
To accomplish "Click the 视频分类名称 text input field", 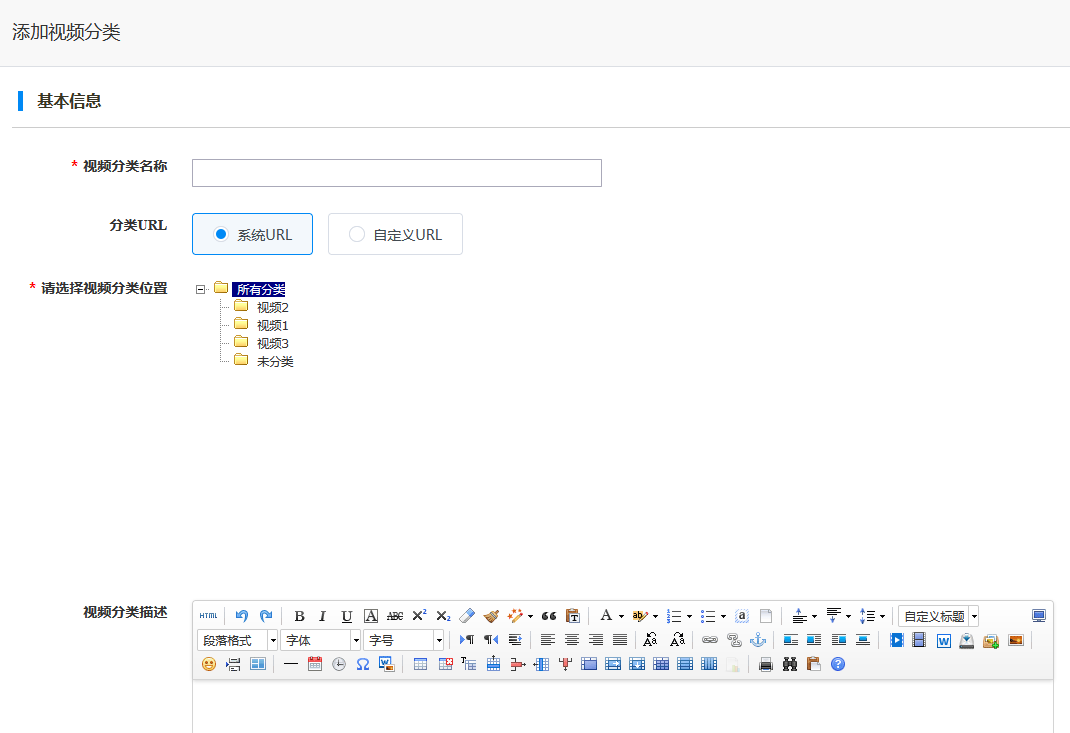I will (396, 173).
